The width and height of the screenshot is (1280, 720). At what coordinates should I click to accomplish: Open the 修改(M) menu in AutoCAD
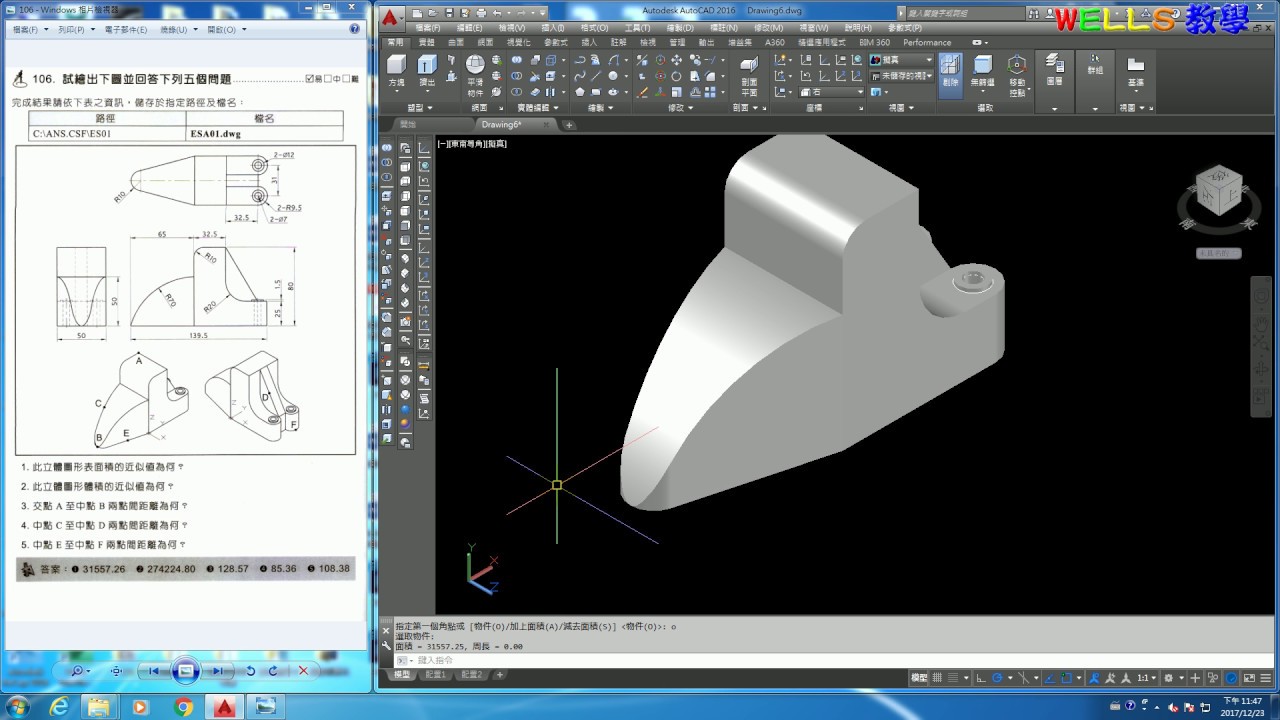769,28
